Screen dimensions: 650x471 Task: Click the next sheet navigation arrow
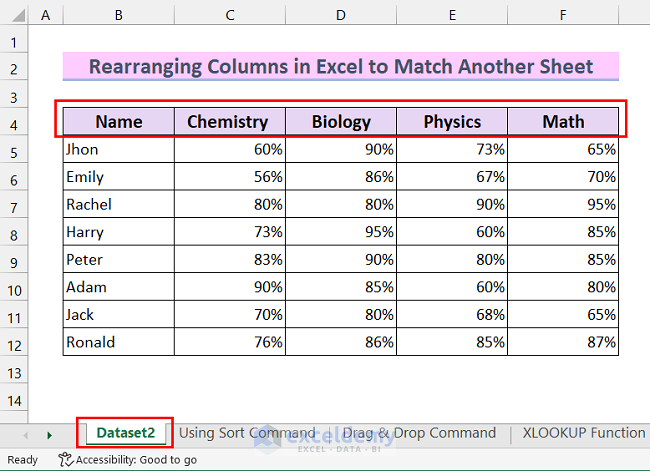pos(50,435)
